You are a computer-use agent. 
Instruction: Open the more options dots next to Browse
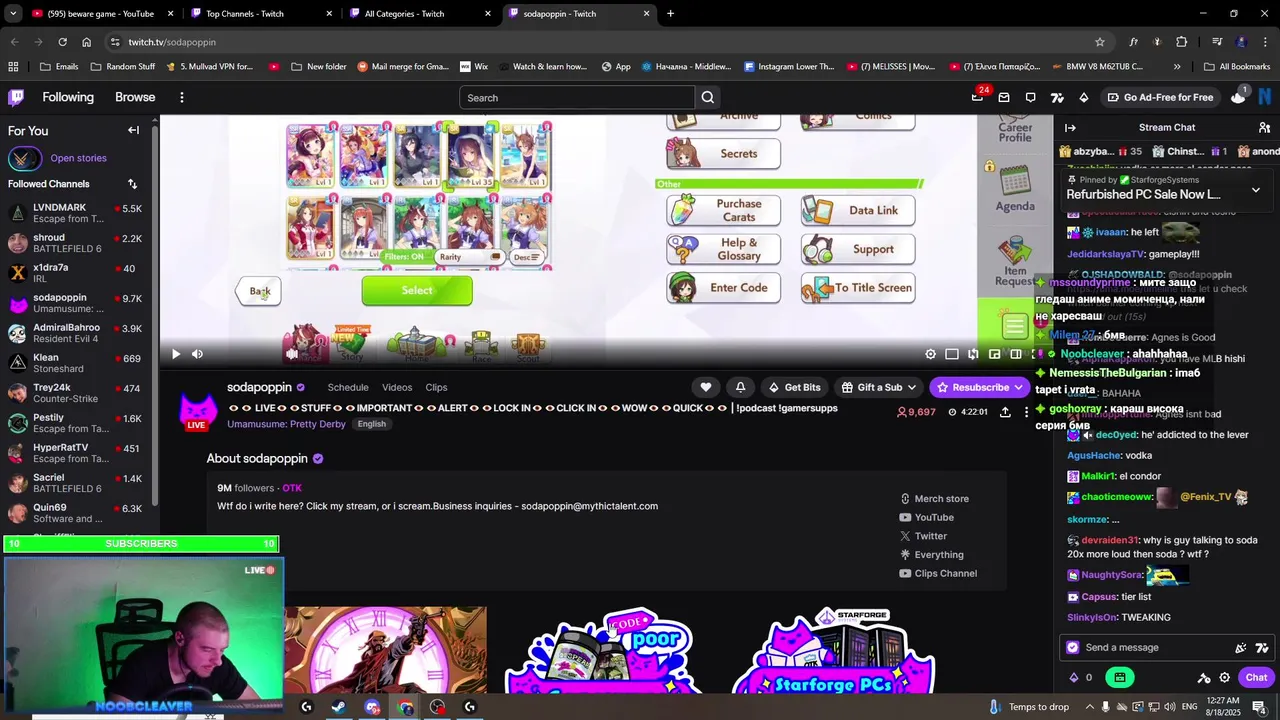[x=181, y=97]
